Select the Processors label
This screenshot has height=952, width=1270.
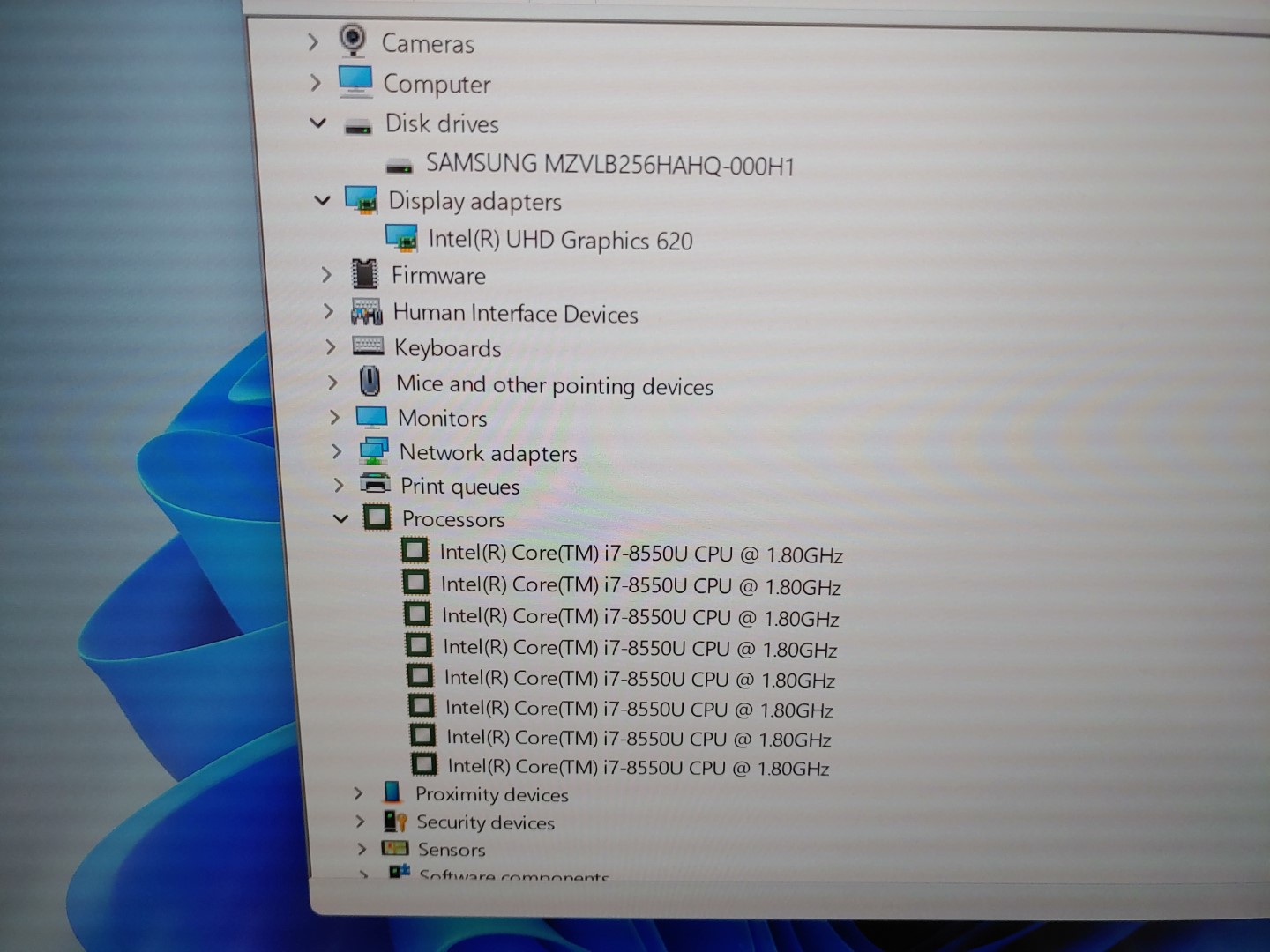point(453,518)
